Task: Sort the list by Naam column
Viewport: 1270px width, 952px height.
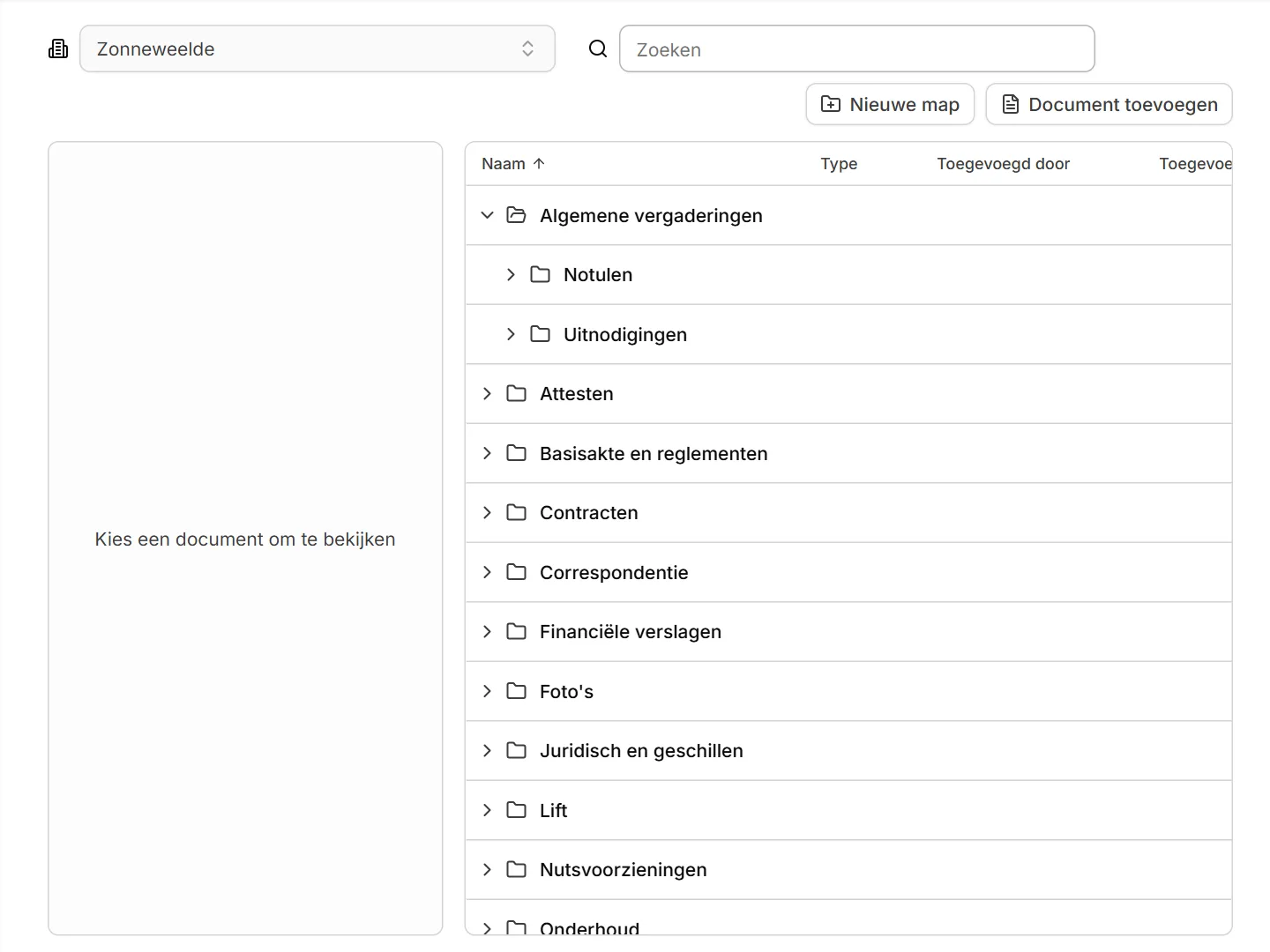Action: pyautogui.click(x=513, y=164)
